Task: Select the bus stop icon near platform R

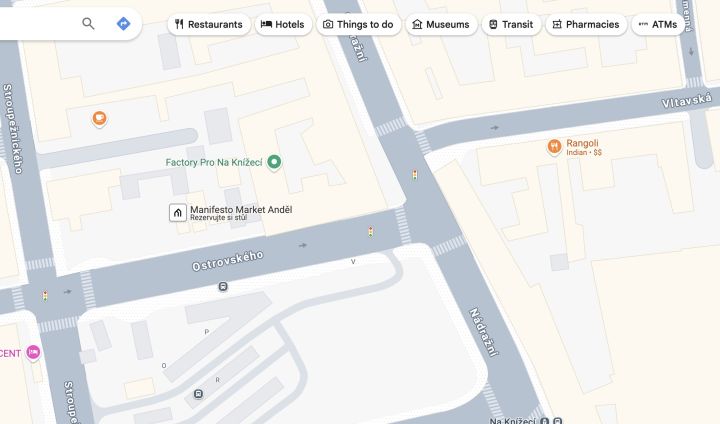Action: tap(198, 394)
